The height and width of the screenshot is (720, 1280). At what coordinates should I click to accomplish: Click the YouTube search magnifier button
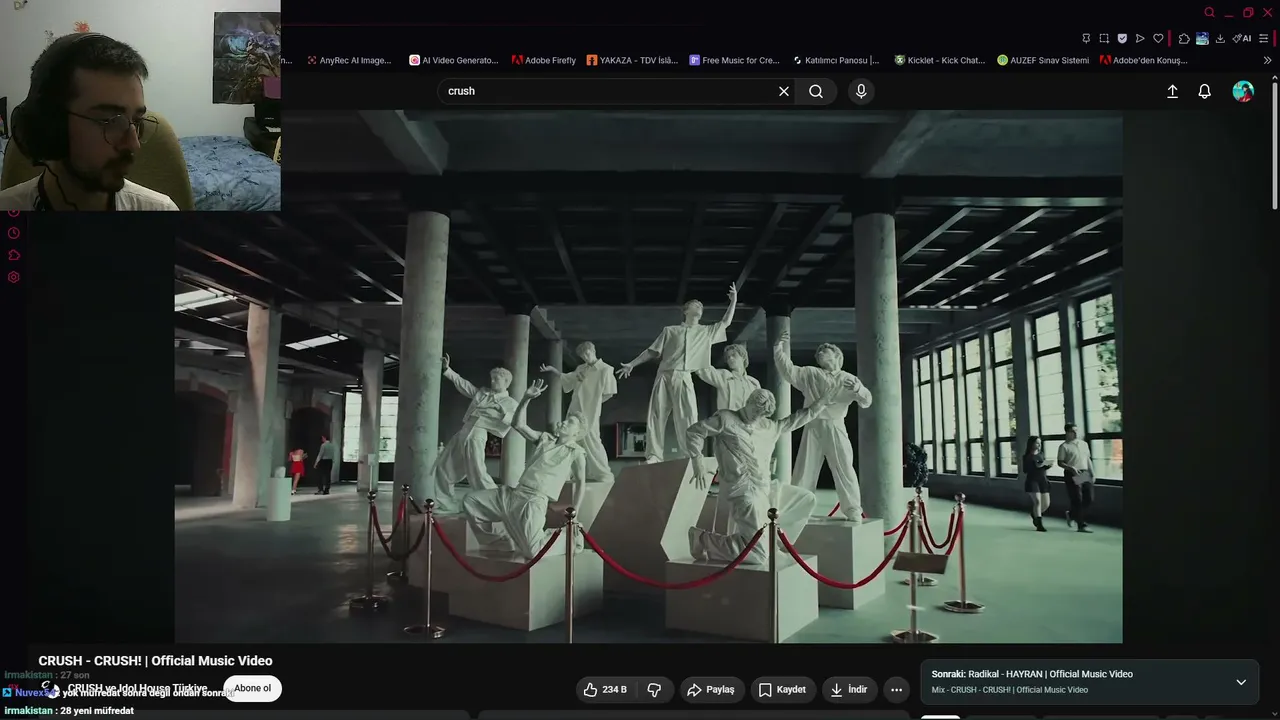click(x=816, y=91)
